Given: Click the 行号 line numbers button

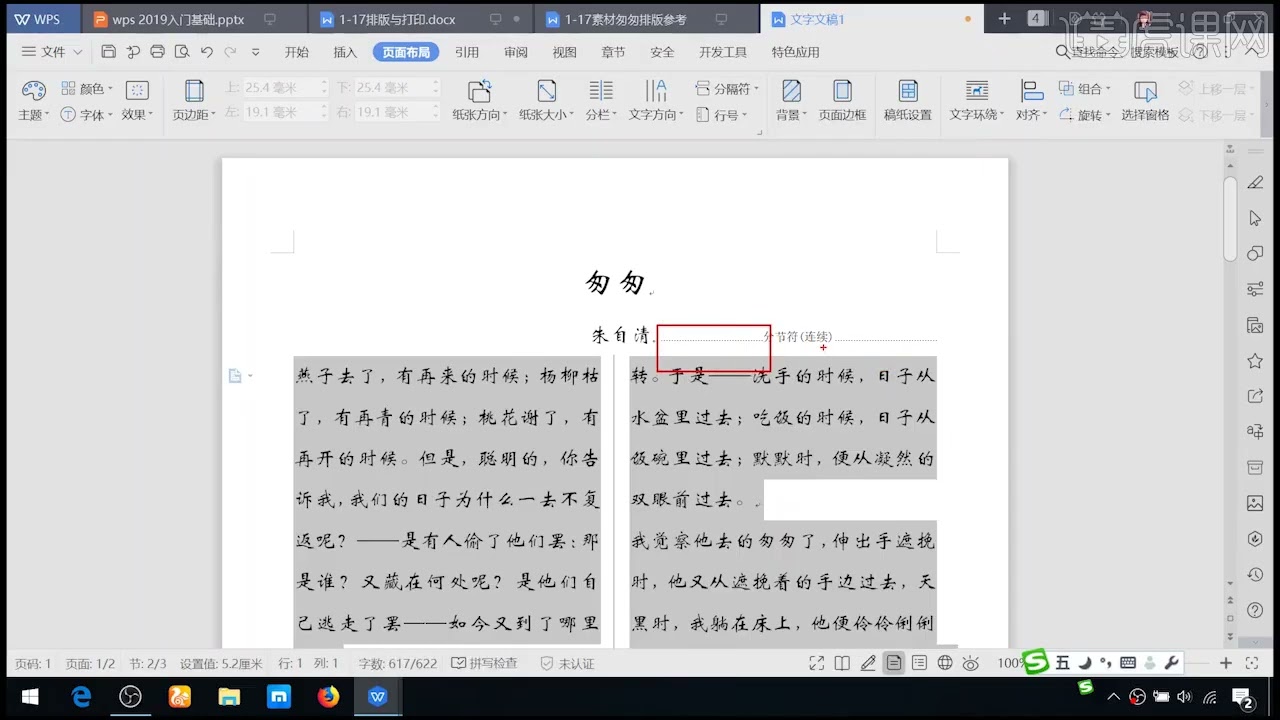Looking at the screenshot, I should click(x=724, y=115).
